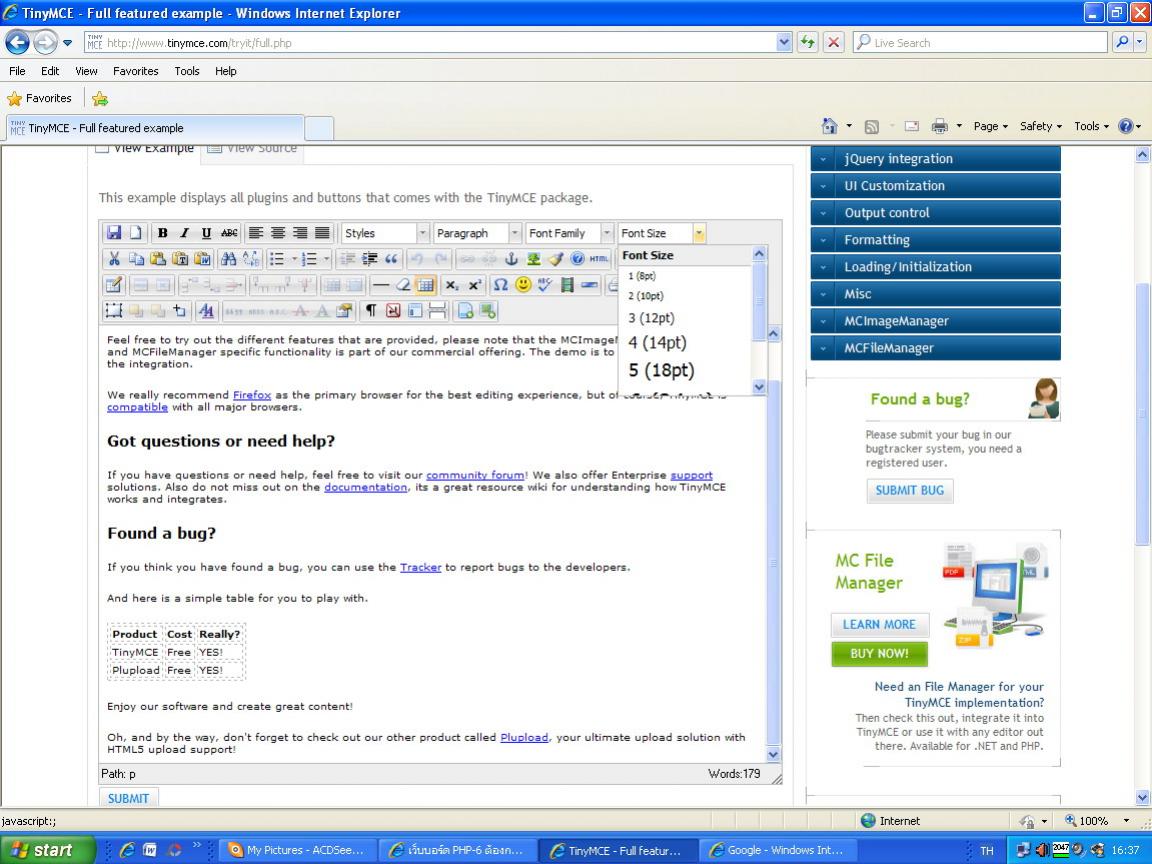Open Find with the binoculars icon
Screen dimensions: 1152x864
point(228,259)
